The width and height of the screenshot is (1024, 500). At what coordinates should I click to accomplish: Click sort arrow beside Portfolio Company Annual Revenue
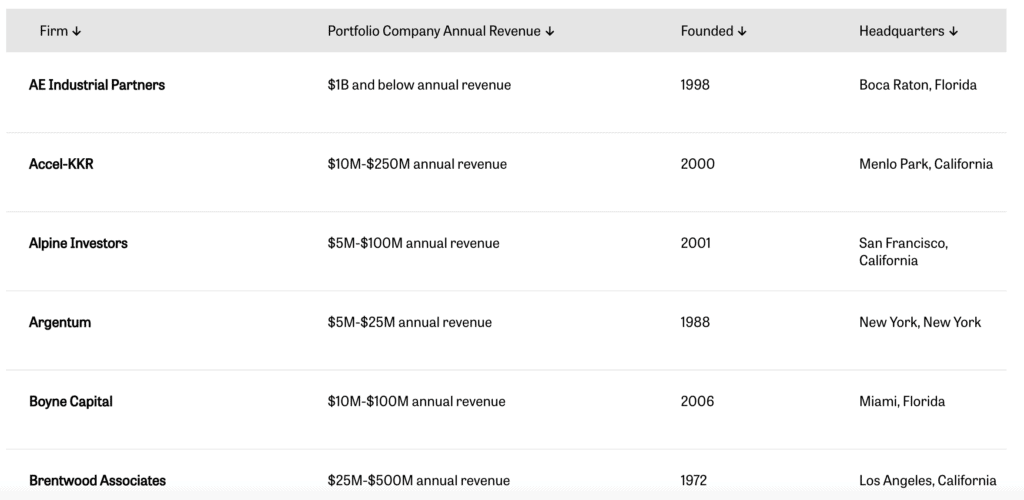pos(549,31)
